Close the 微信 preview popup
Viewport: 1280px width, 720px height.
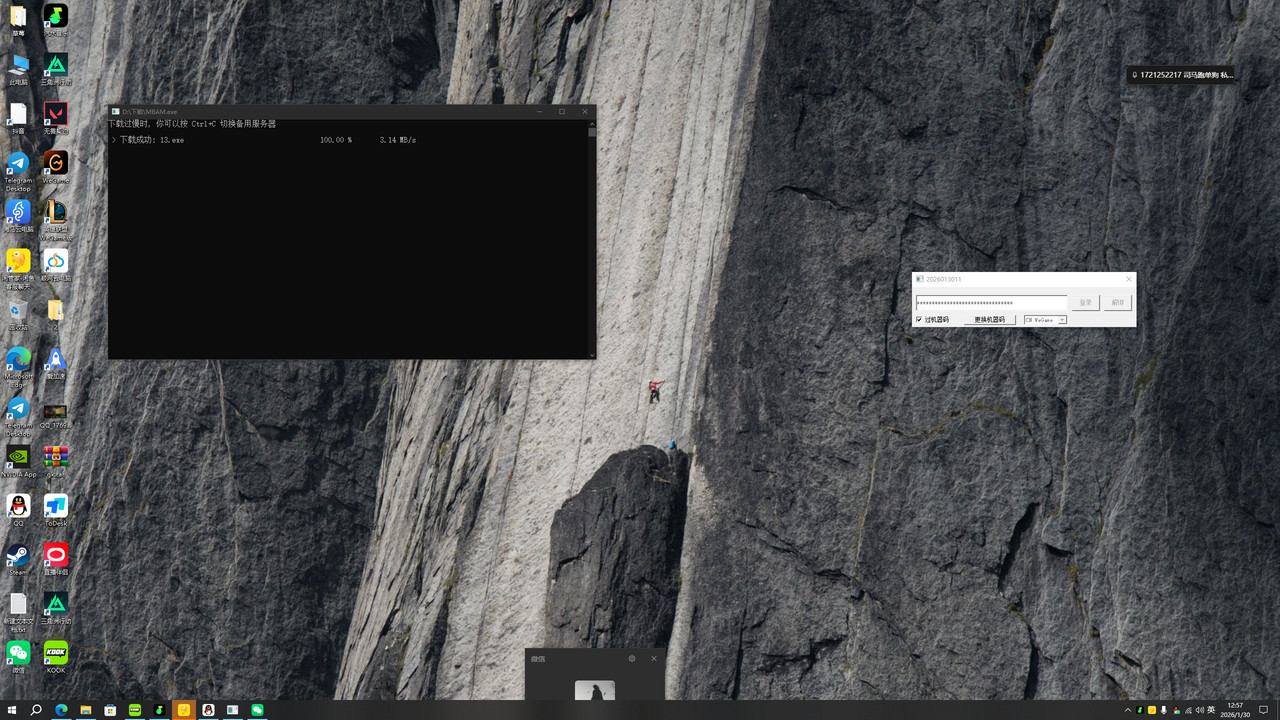[654, 658]
